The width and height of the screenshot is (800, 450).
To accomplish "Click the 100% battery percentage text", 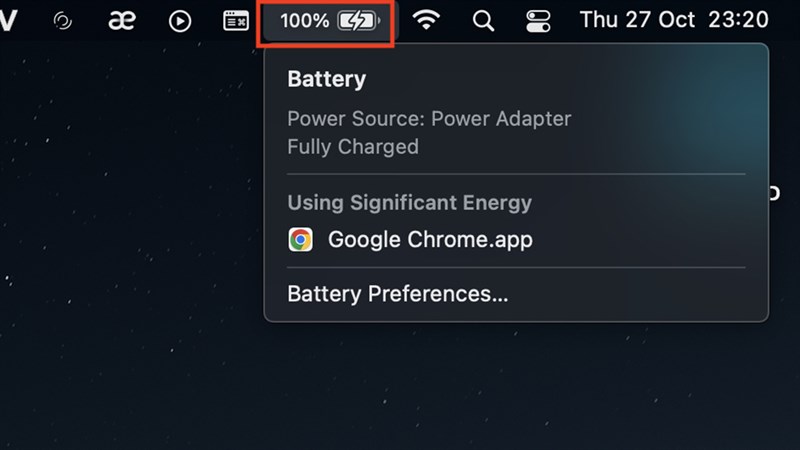I will point(304,21).
